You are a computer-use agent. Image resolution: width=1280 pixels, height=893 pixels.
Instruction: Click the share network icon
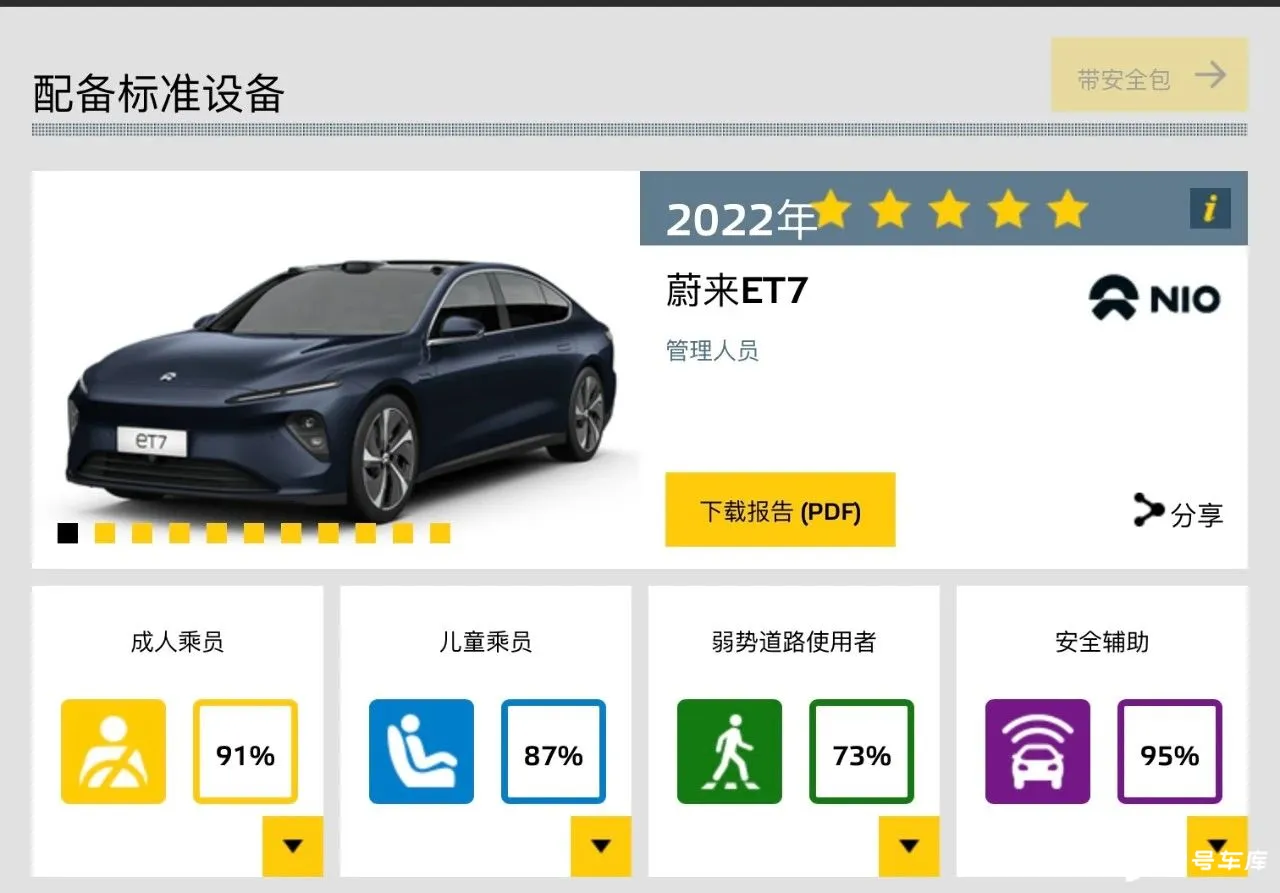point(1148,511)
